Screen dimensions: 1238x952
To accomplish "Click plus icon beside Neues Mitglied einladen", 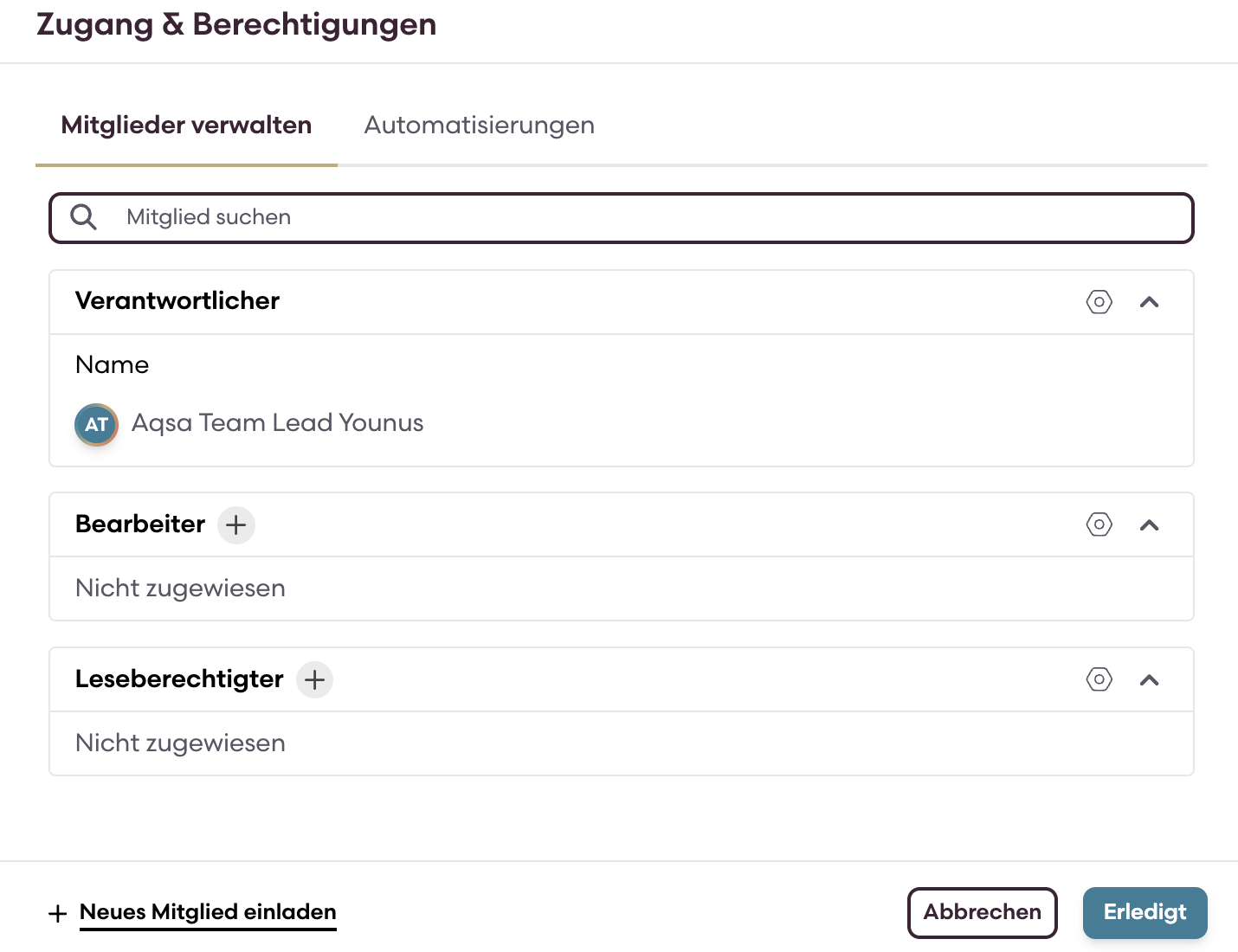I will pyautogui.click(x=58, y=913).
